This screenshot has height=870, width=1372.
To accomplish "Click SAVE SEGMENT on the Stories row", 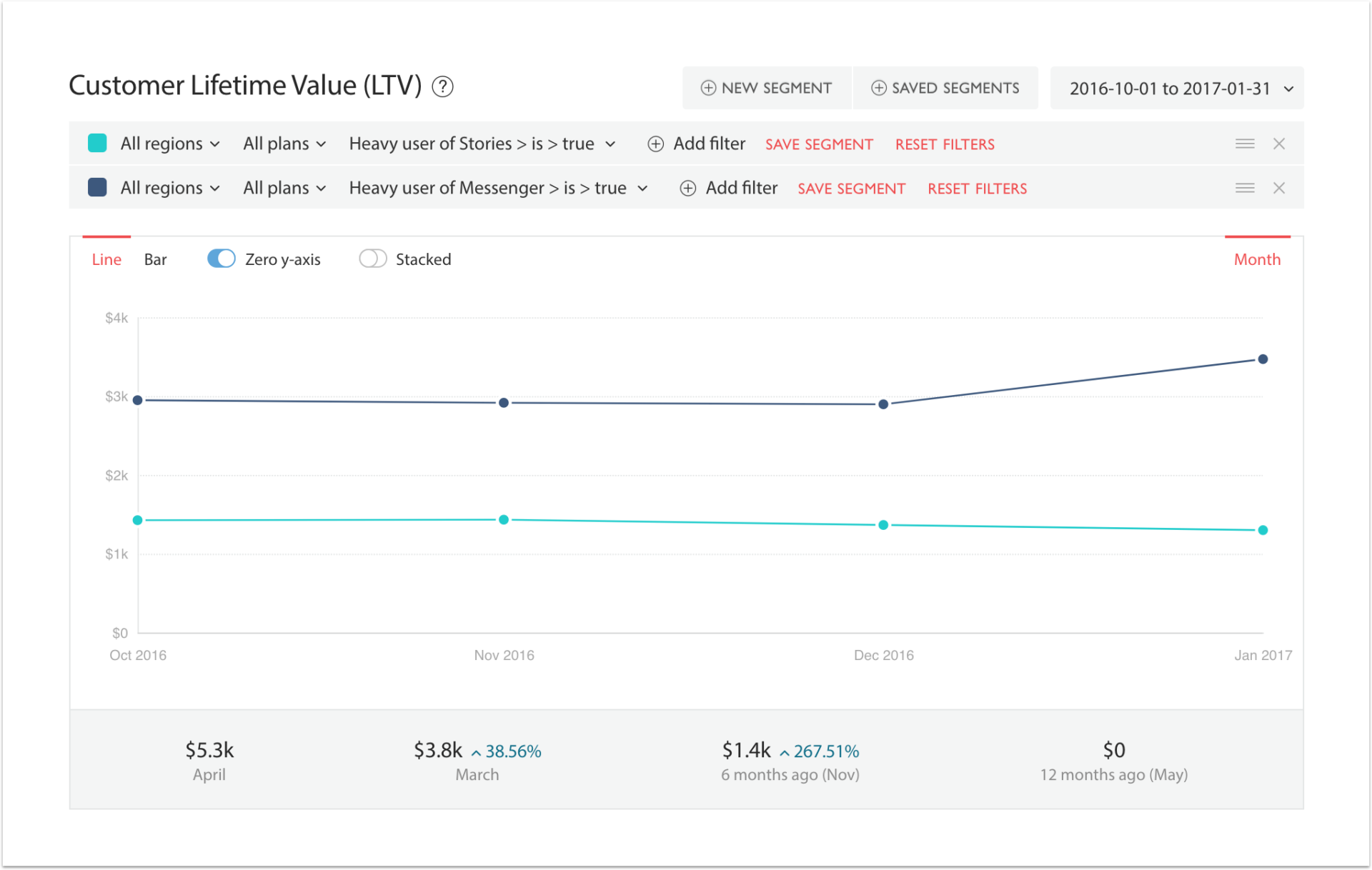I will point(819,144).
